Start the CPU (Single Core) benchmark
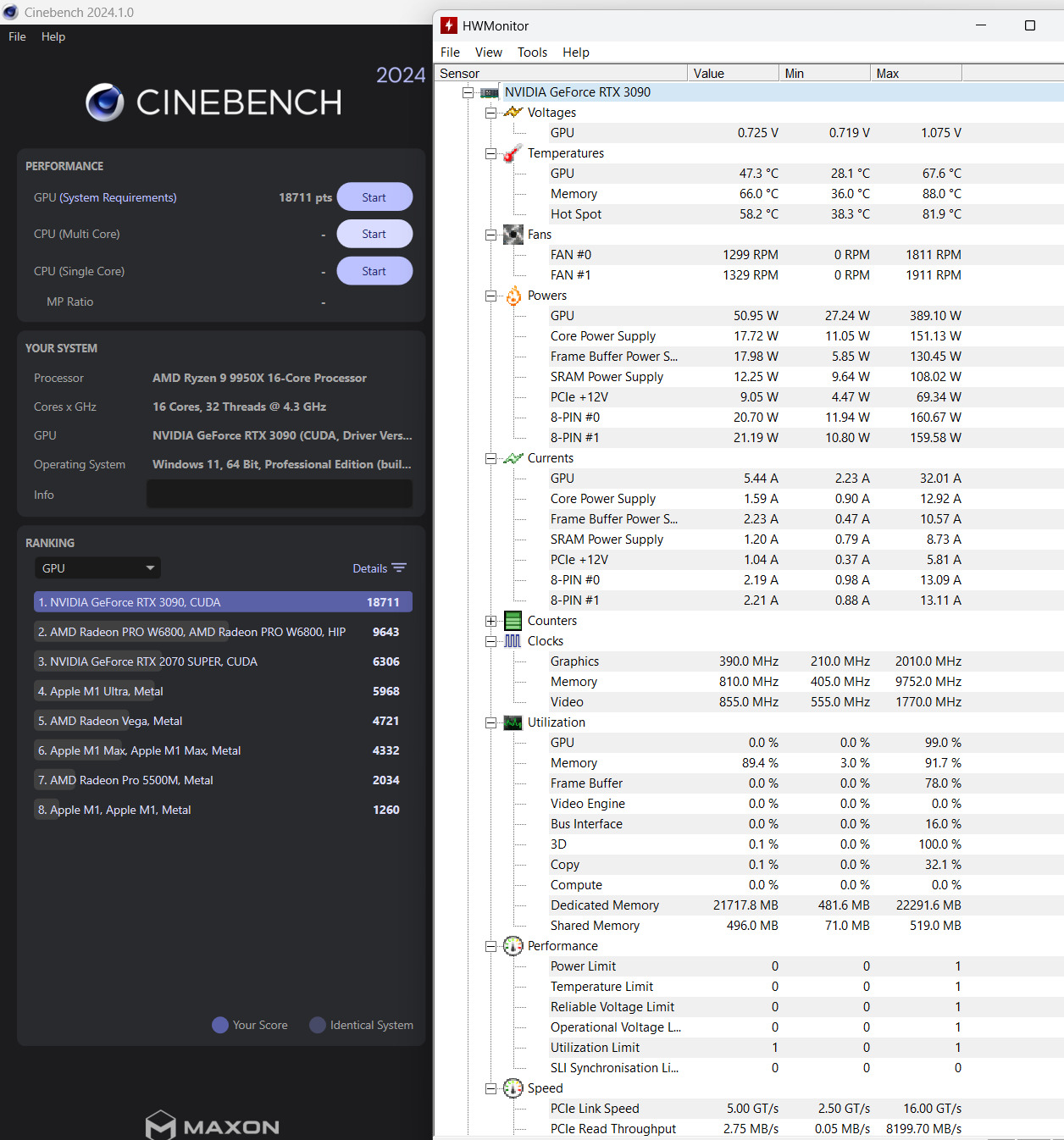1064x1140 pixels. point(374,271)
